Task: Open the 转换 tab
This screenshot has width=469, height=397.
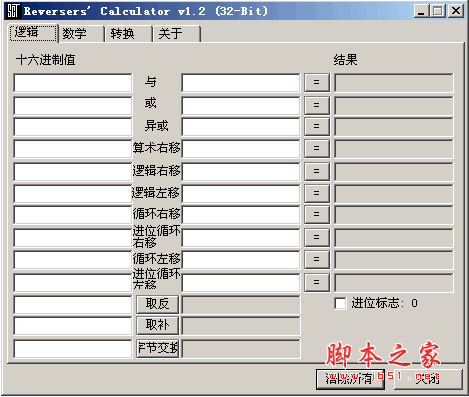Action: [x=129, y=34]
